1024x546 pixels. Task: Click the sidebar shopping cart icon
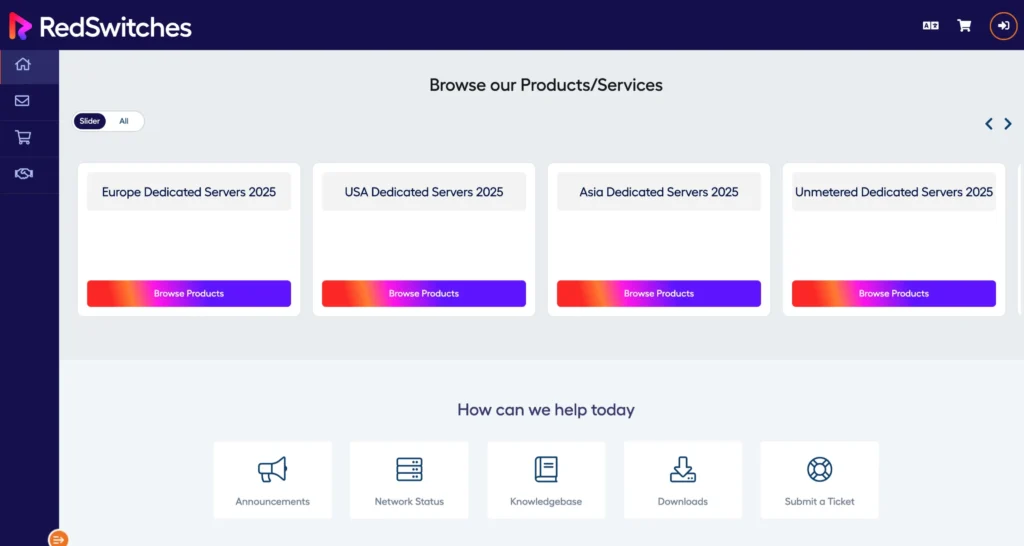[x=22, y=137]
